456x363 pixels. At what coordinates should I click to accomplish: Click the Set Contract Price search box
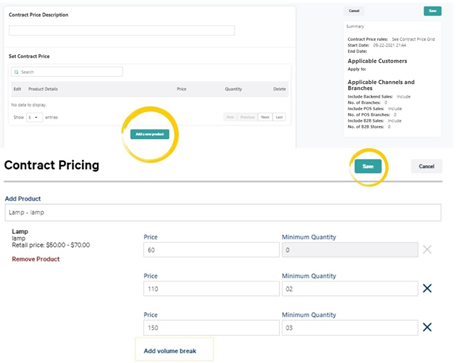[x=67, y=72]
